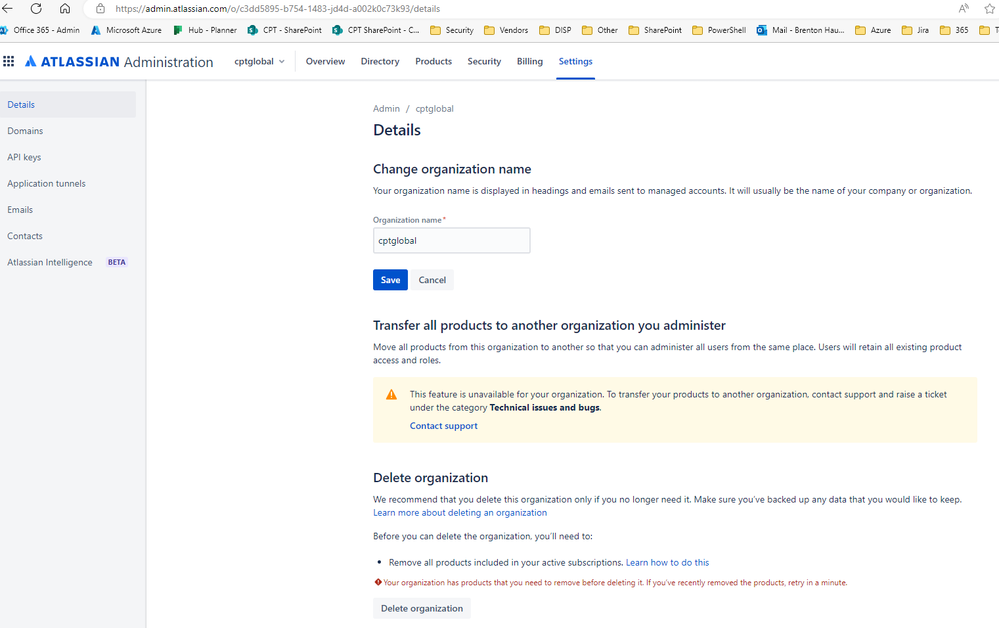Click the orange warning triangle icon
This screenshot has height=628, width=999.
click(391, 395)
